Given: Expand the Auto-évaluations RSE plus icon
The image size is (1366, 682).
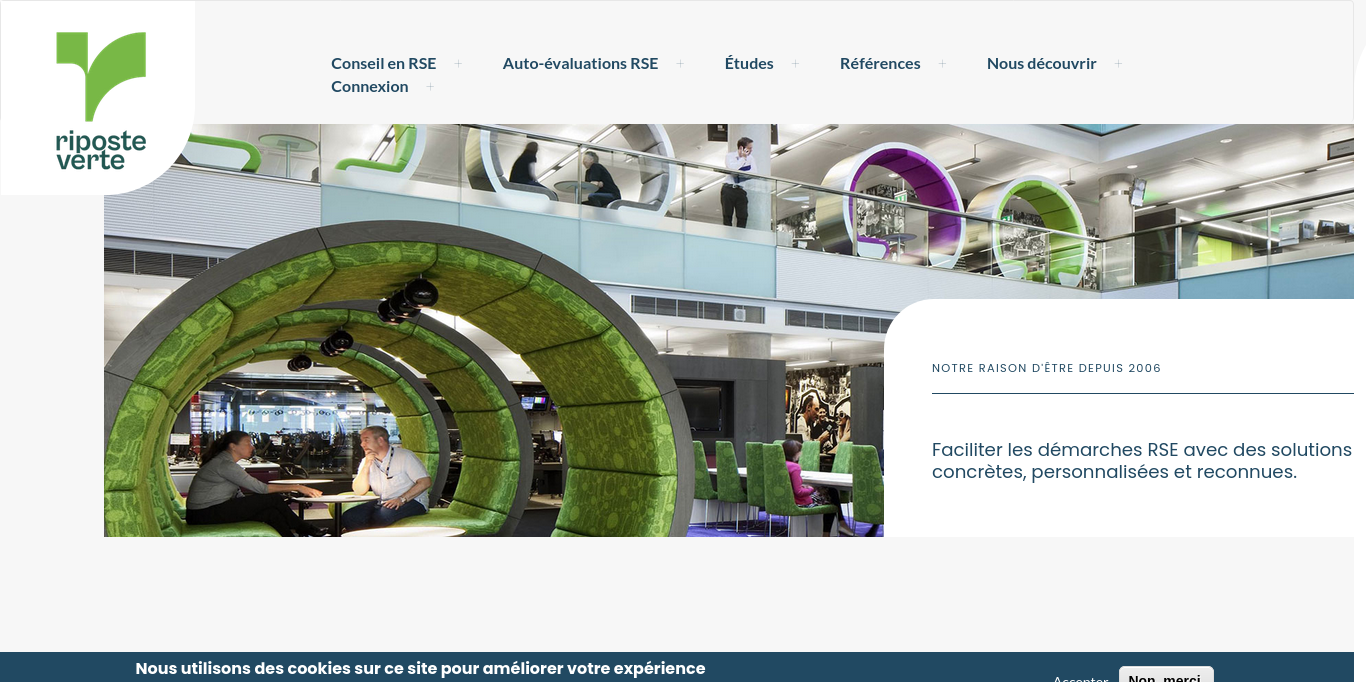Looking at the screenshot, I should [x=680, y=64].
